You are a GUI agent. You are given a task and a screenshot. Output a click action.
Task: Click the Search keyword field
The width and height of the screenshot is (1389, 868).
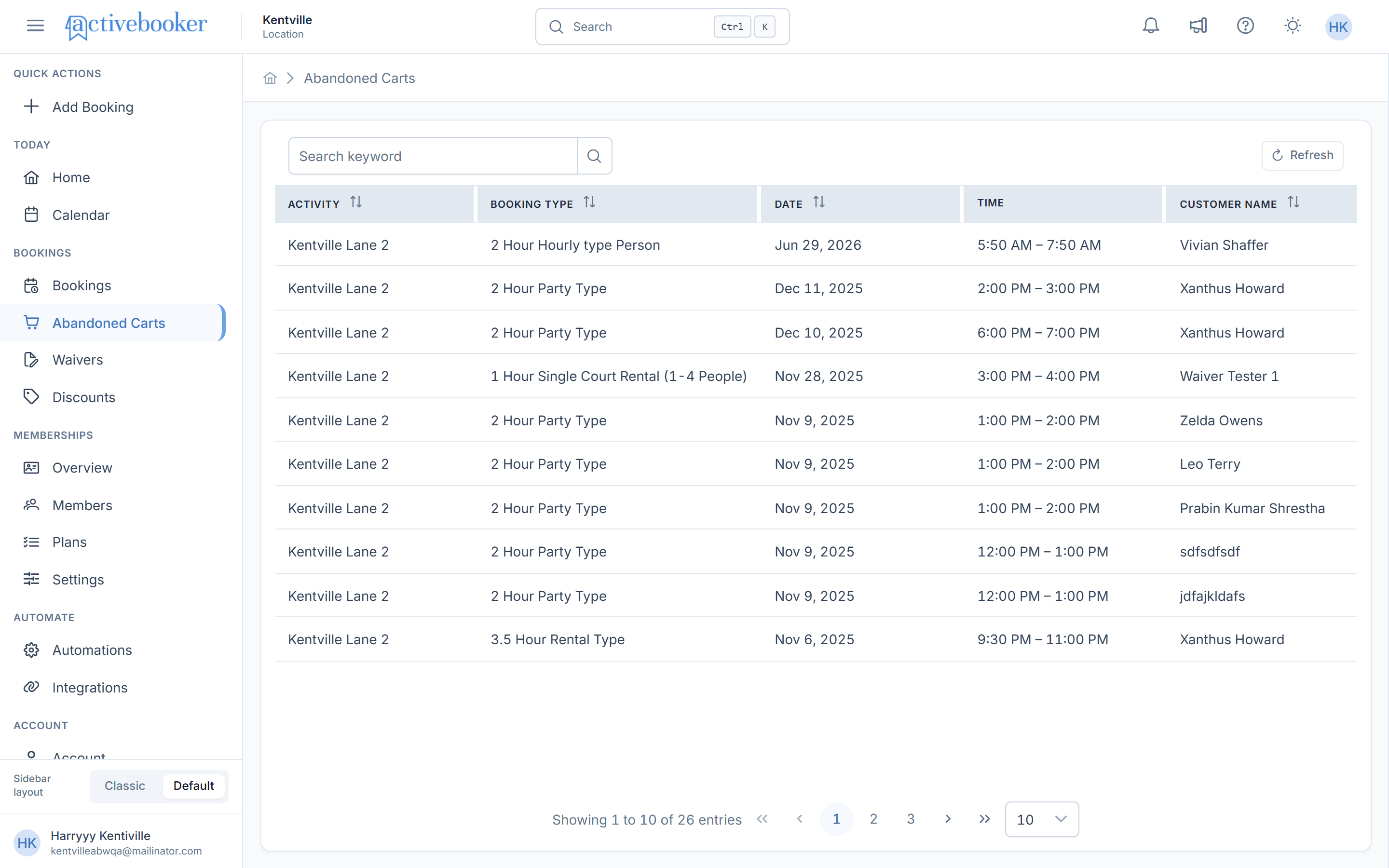433,156
